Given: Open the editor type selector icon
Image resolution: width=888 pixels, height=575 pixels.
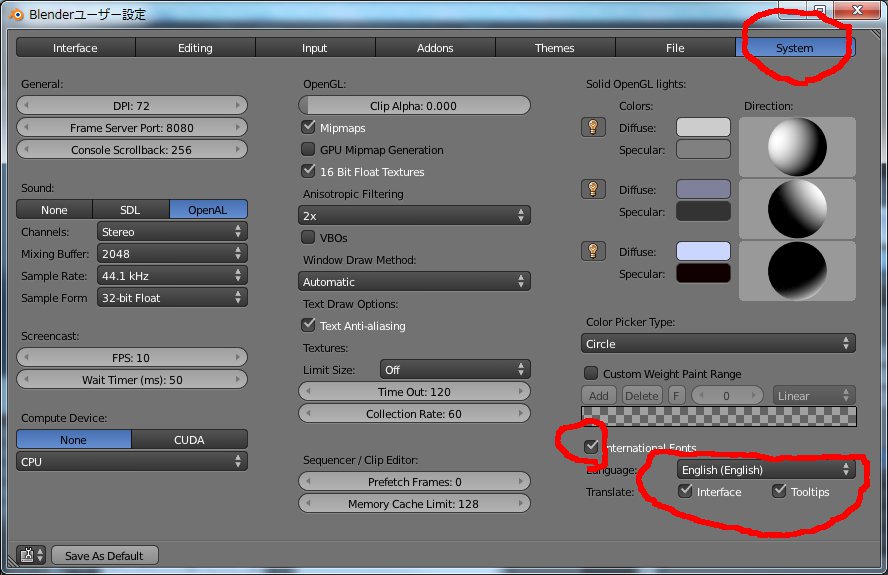Looking at the screenshot, I should (31, 555).
